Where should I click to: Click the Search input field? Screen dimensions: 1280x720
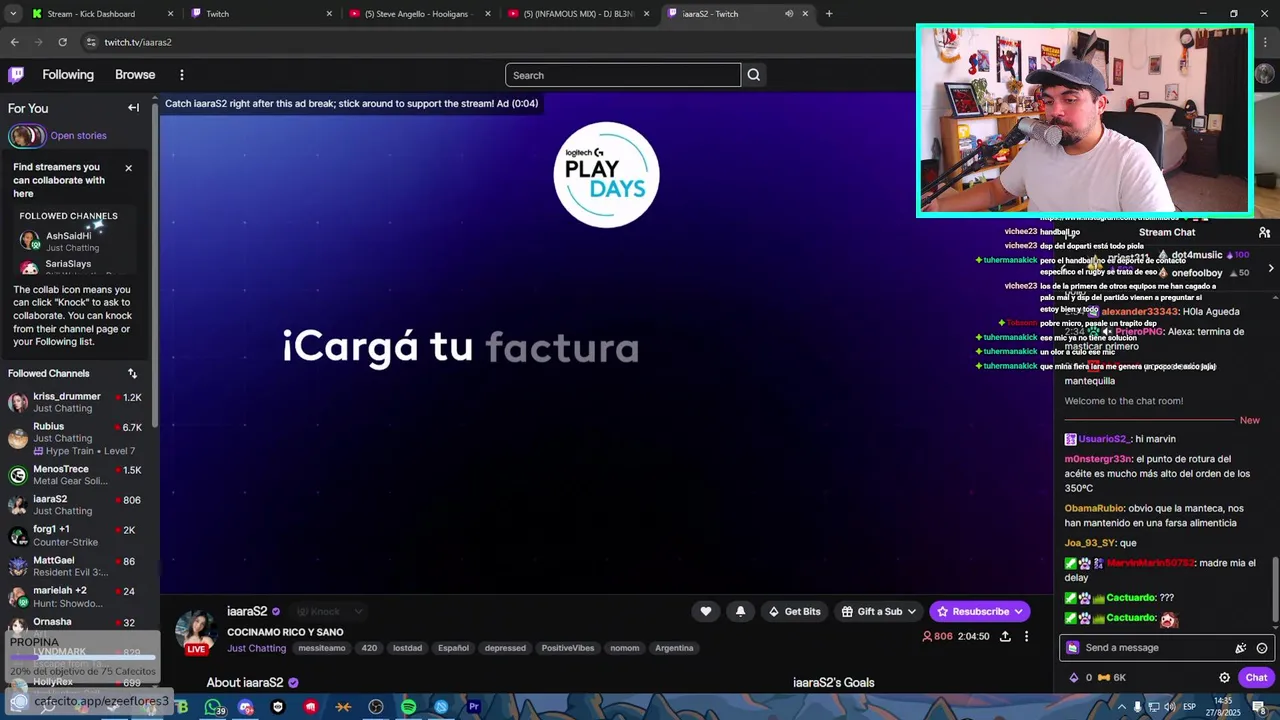623,75
